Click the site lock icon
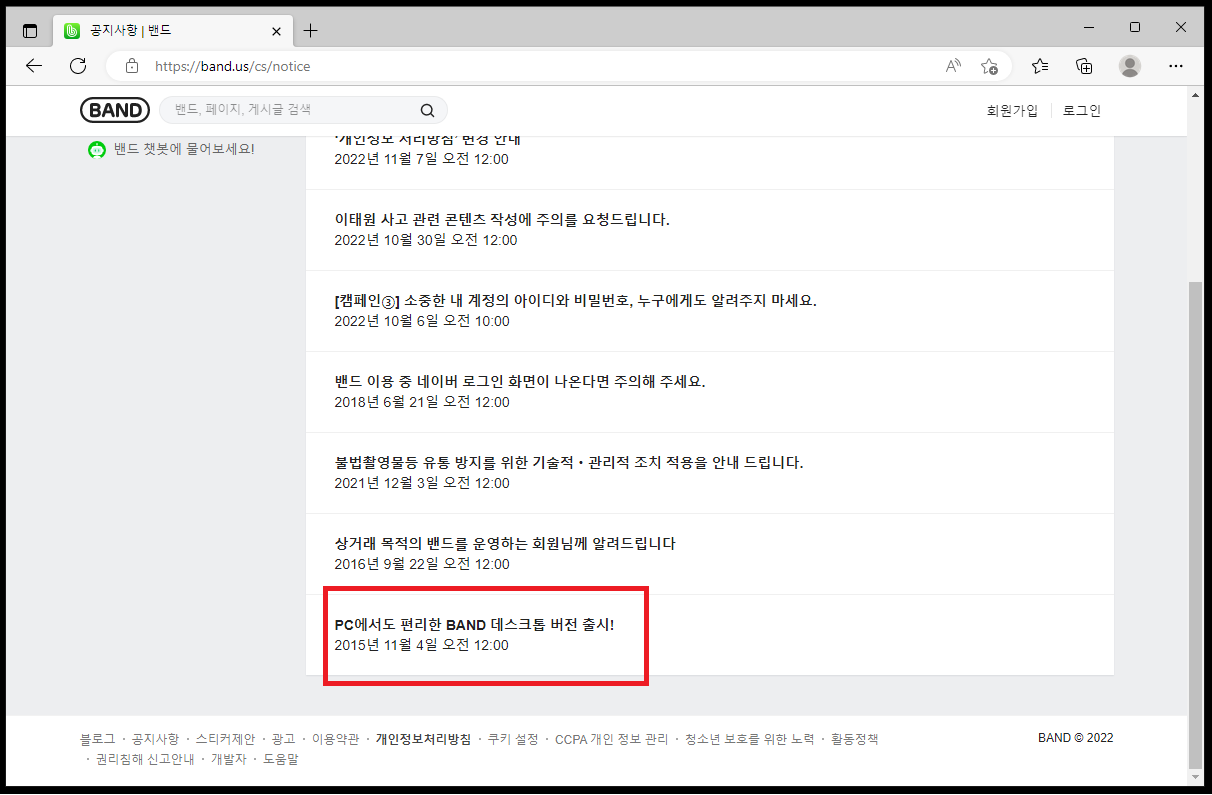 click(x=131, y=66)
